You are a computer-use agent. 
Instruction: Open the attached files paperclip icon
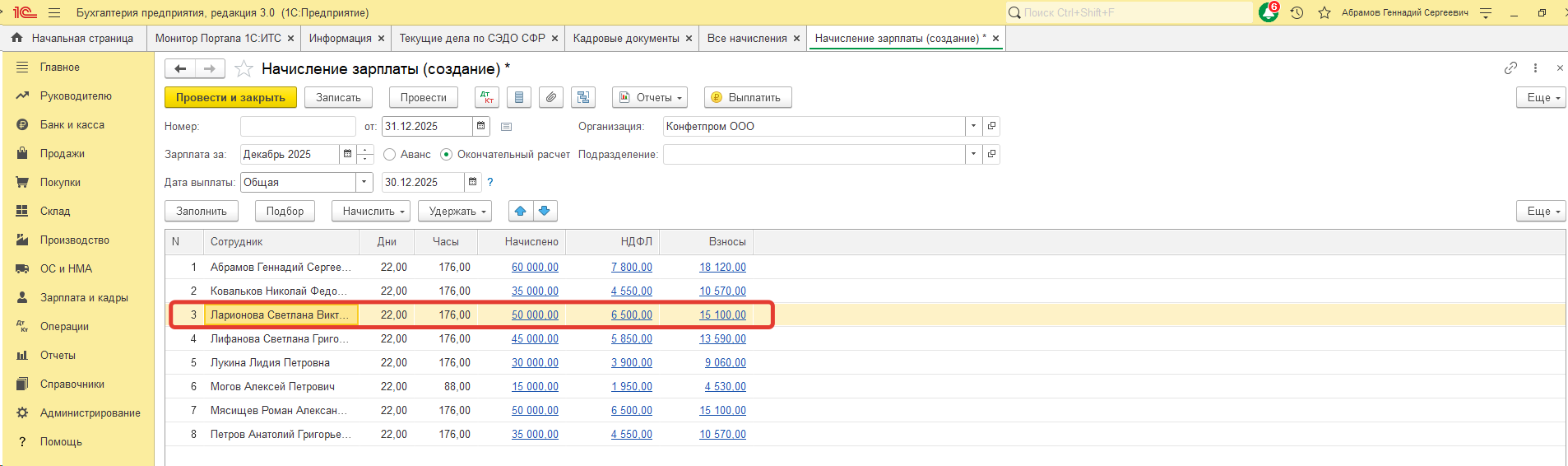click(551, 97)
